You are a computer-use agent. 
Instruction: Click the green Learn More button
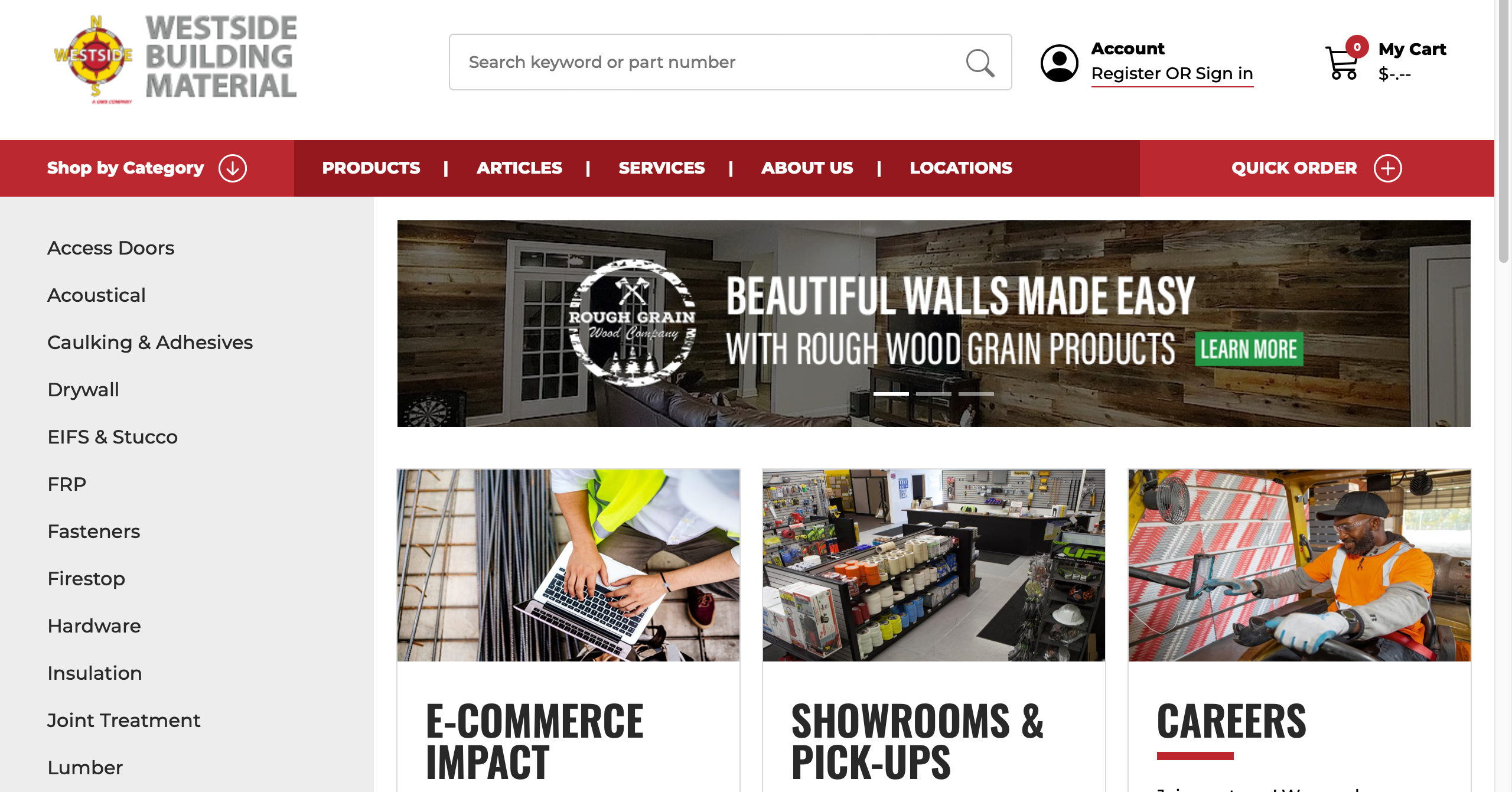pos(1249,349)
